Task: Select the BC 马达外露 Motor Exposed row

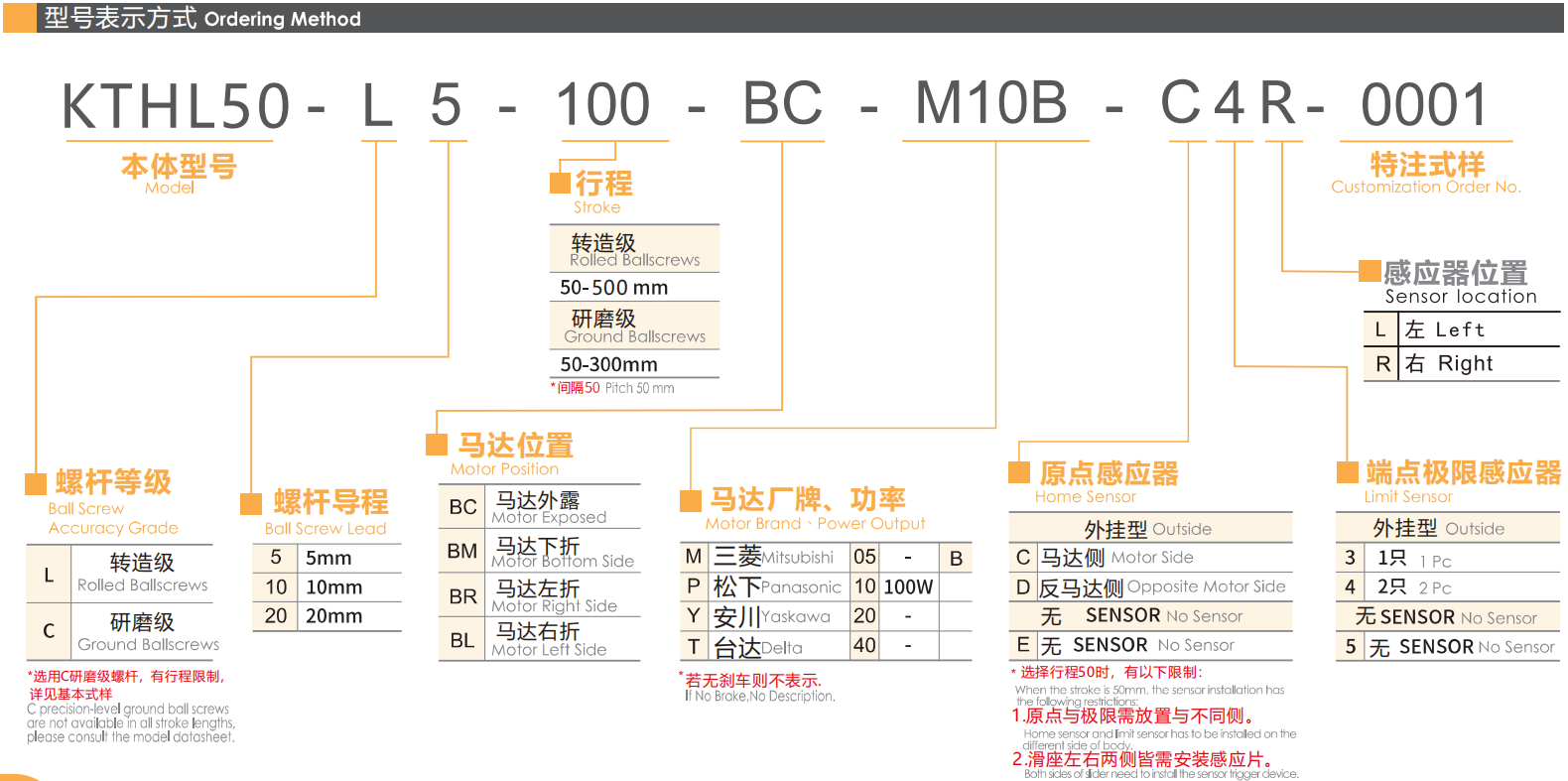Action: (540, 507)
